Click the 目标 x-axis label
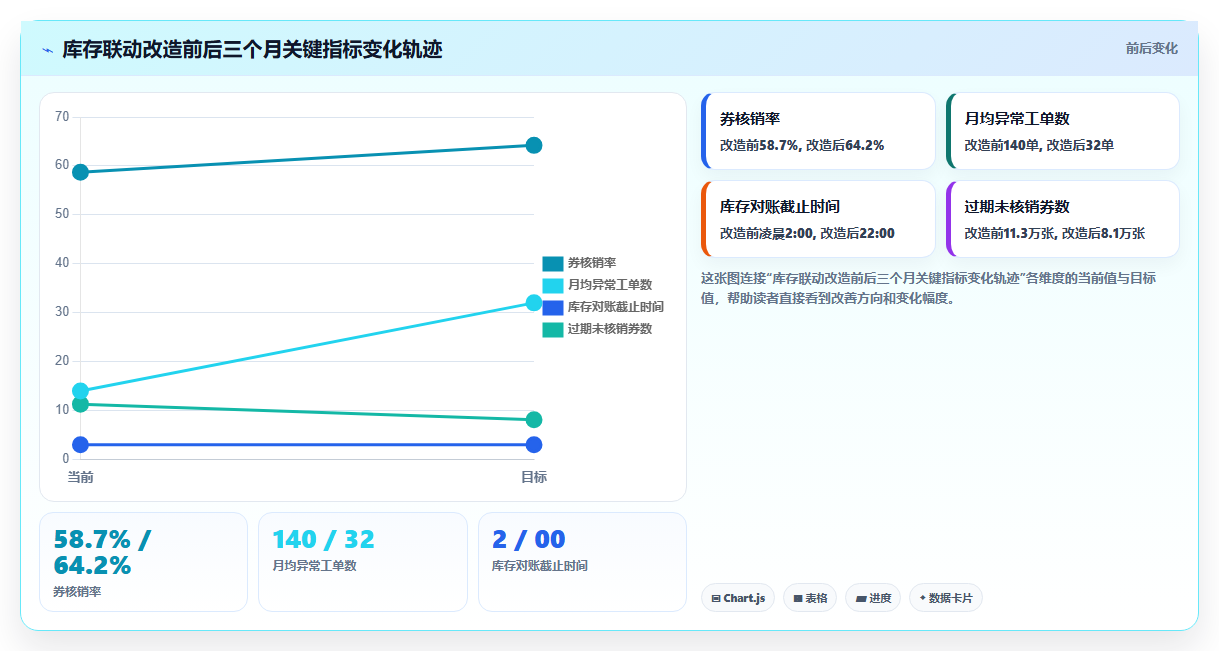The height and width of the screenshot is (651, 1219). tap(534, 477)
